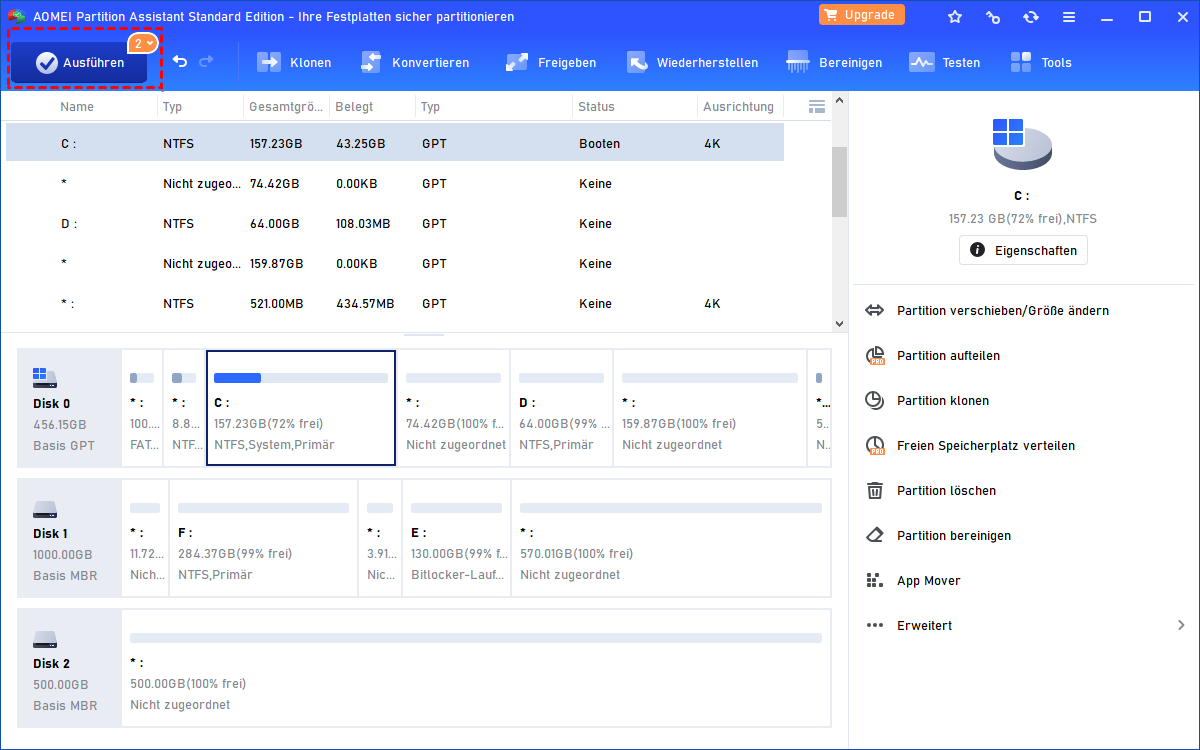
Task: Click the key registration icon in title bar
Action: [993, 17]
